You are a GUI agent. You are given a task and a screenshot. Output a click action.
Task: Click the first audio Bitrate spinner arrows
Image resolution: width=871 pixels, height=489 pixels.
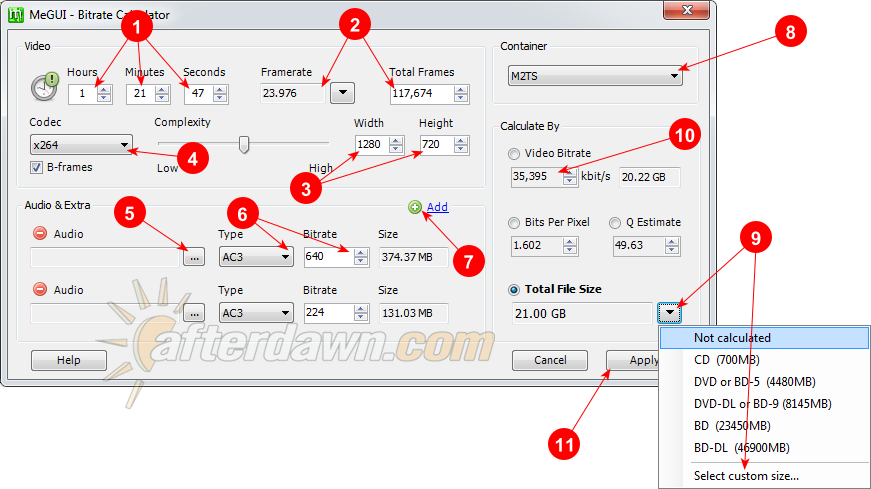tap(361, 257)
